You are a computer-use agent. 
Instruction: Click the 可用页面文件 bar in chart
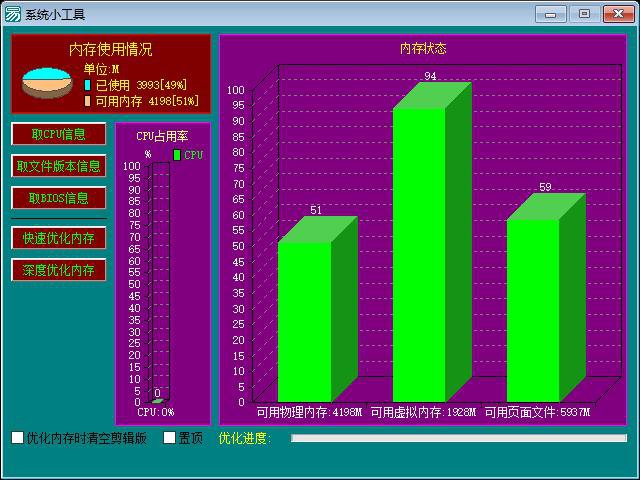[533, 310]
